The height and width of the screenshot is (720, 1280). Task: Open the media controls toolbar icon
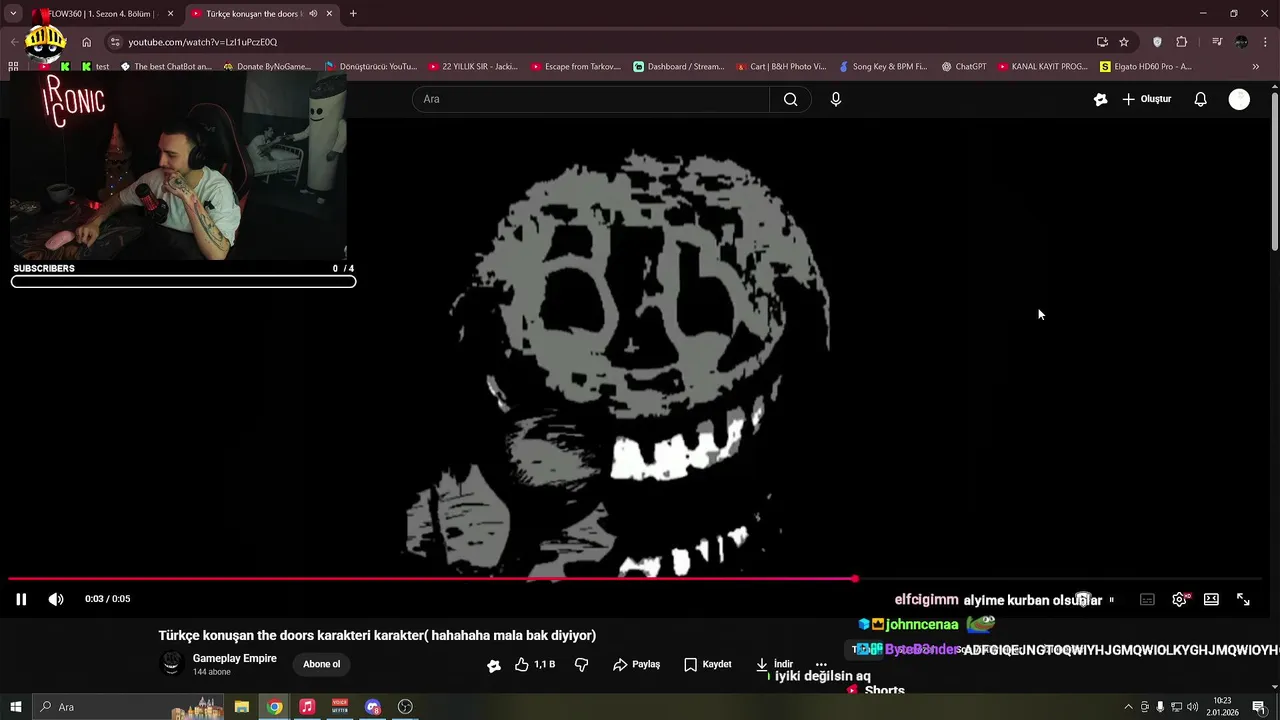tap(1217, 42)
